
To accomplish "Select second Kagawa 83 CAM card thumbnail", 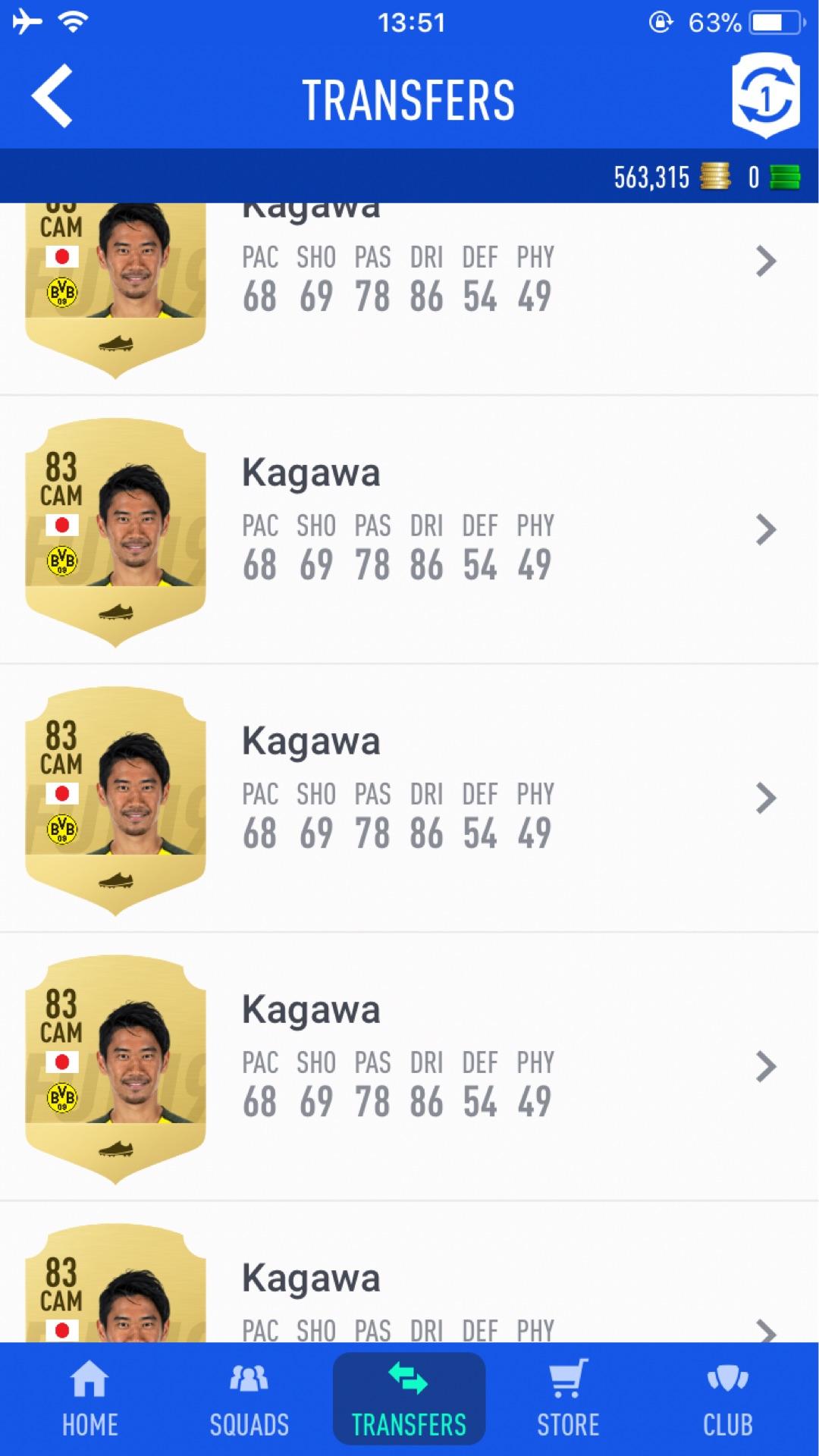I will point(115,532).
